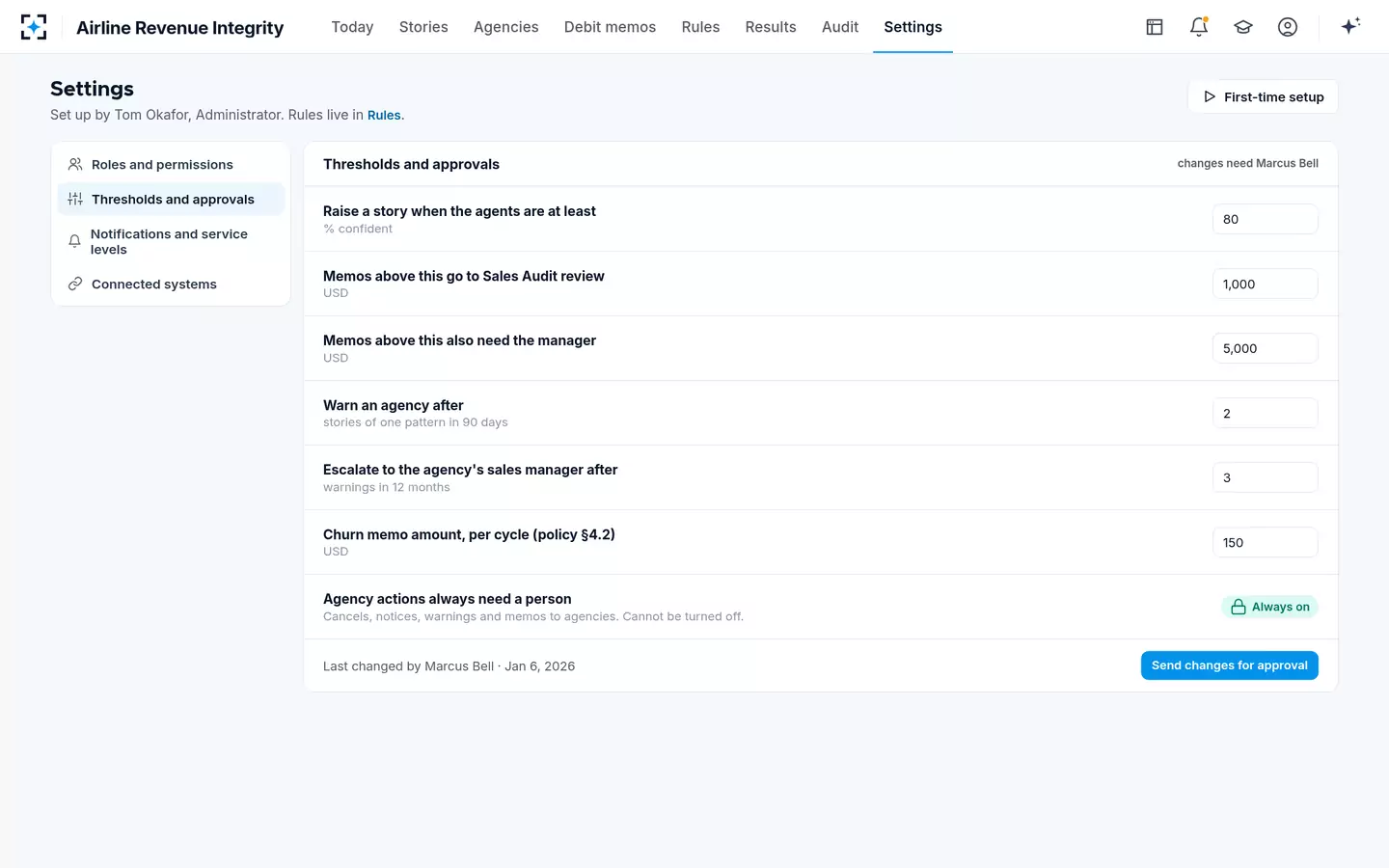The height and width of the screenshot is (868, 1389).
Task: Click Send changes for approval
Action: click(1229, 665)
